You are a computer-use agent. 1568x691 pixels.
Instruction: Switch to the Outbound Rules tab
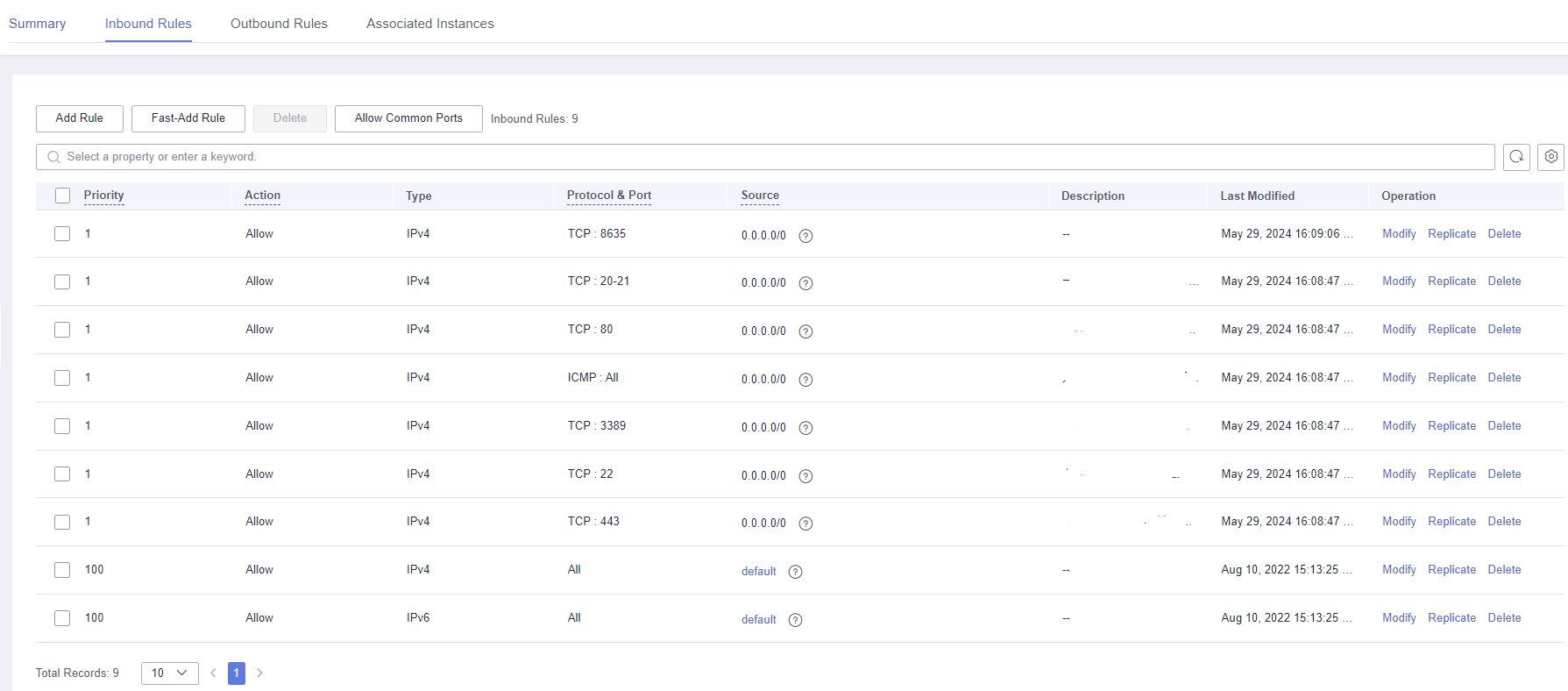click(279, 24)
